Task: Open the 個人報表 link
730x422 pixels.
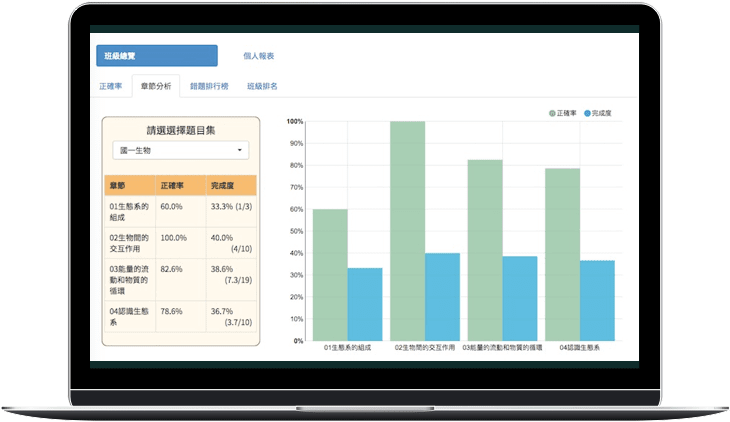Action: coord(258,57)
